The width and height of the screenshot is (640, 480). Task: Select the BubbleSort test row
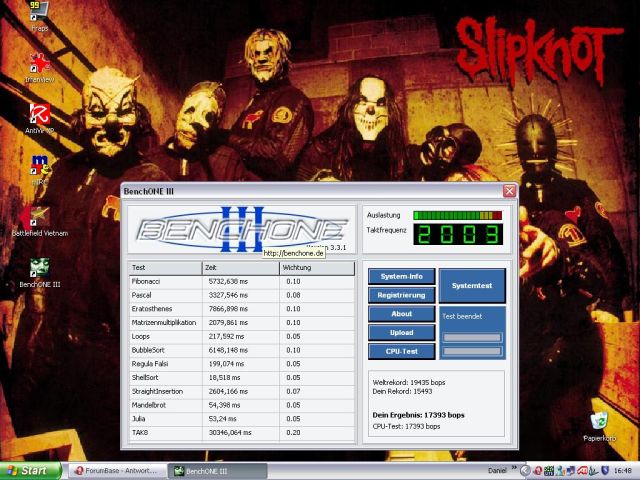tap(242, 350)
